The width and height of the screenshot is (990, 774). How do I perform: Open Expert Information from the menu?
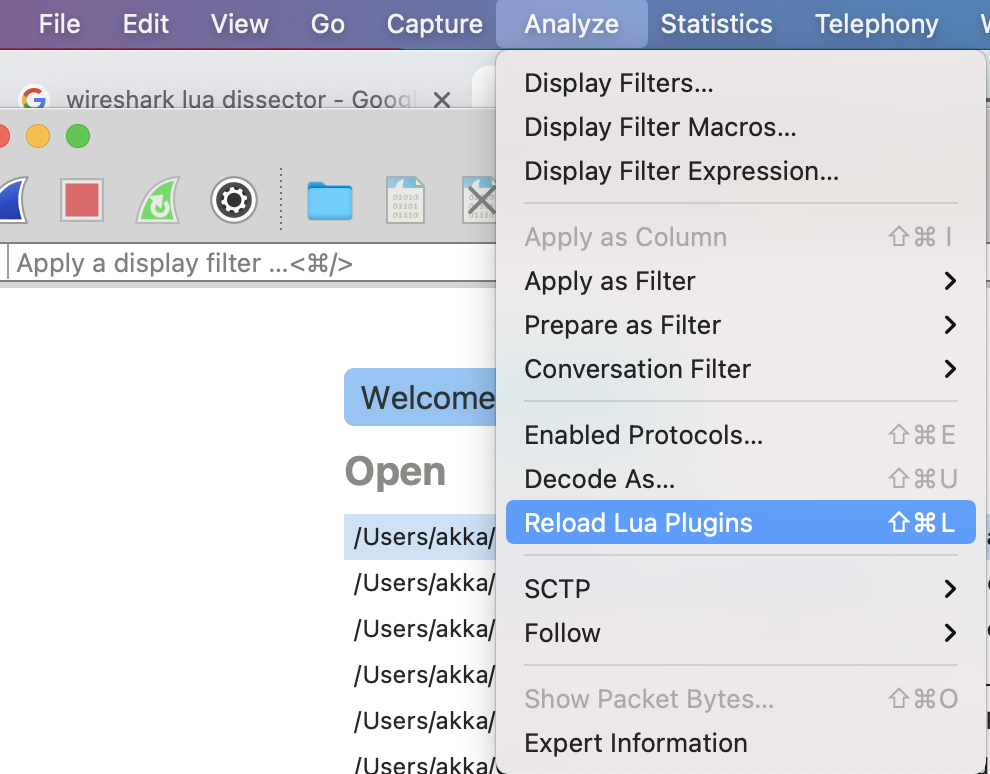635,743
